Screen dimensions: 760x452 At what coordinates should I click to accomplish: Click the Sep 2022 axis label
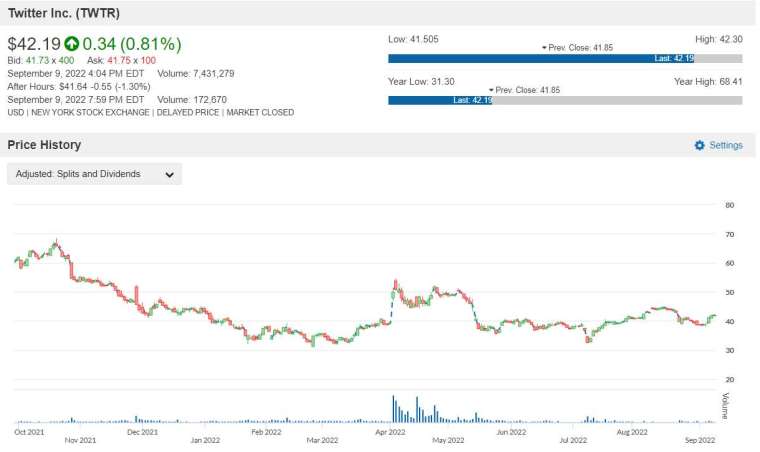click(700, 440)
